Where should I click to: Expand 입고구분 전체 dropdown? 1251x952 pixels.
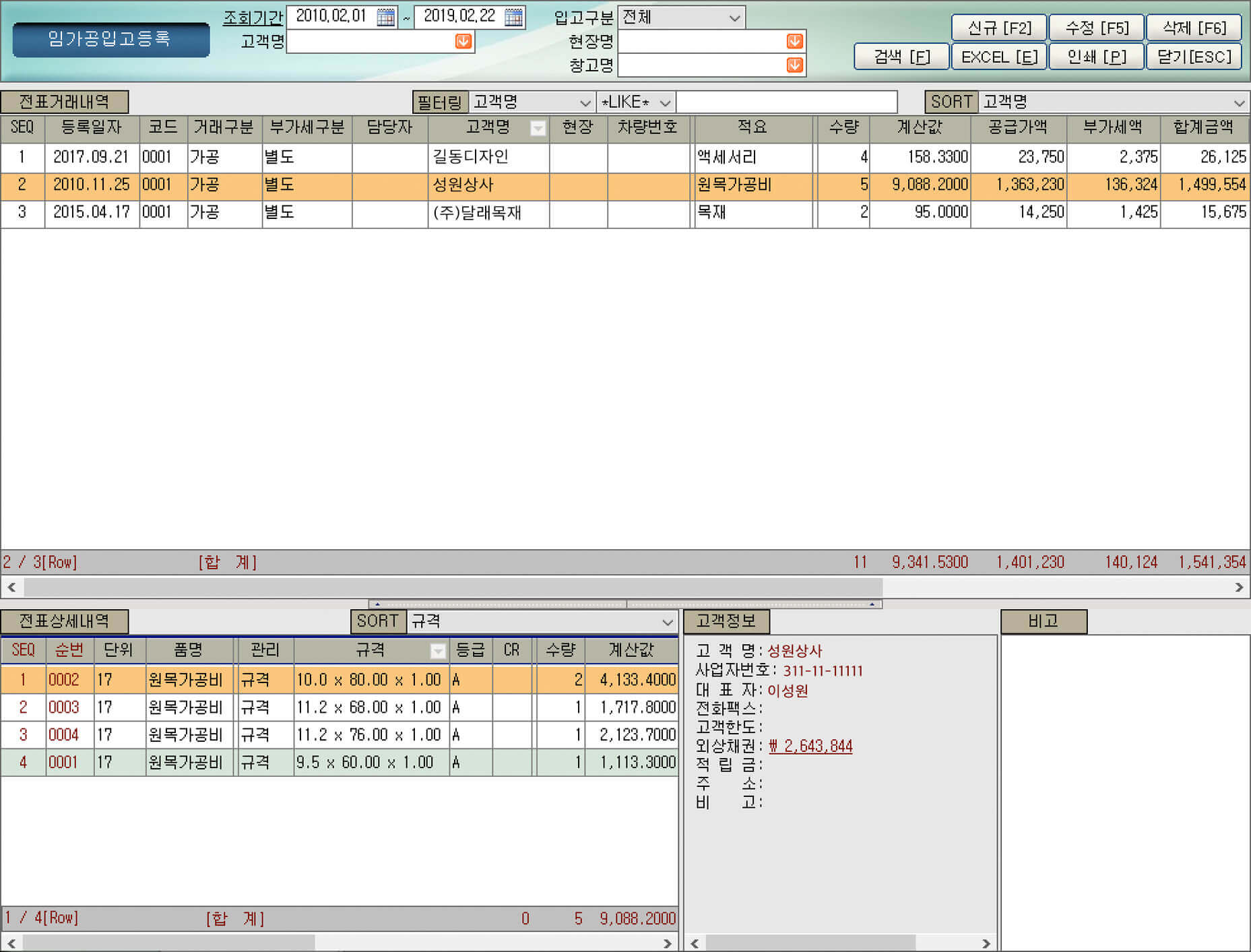tap(734, 18)
